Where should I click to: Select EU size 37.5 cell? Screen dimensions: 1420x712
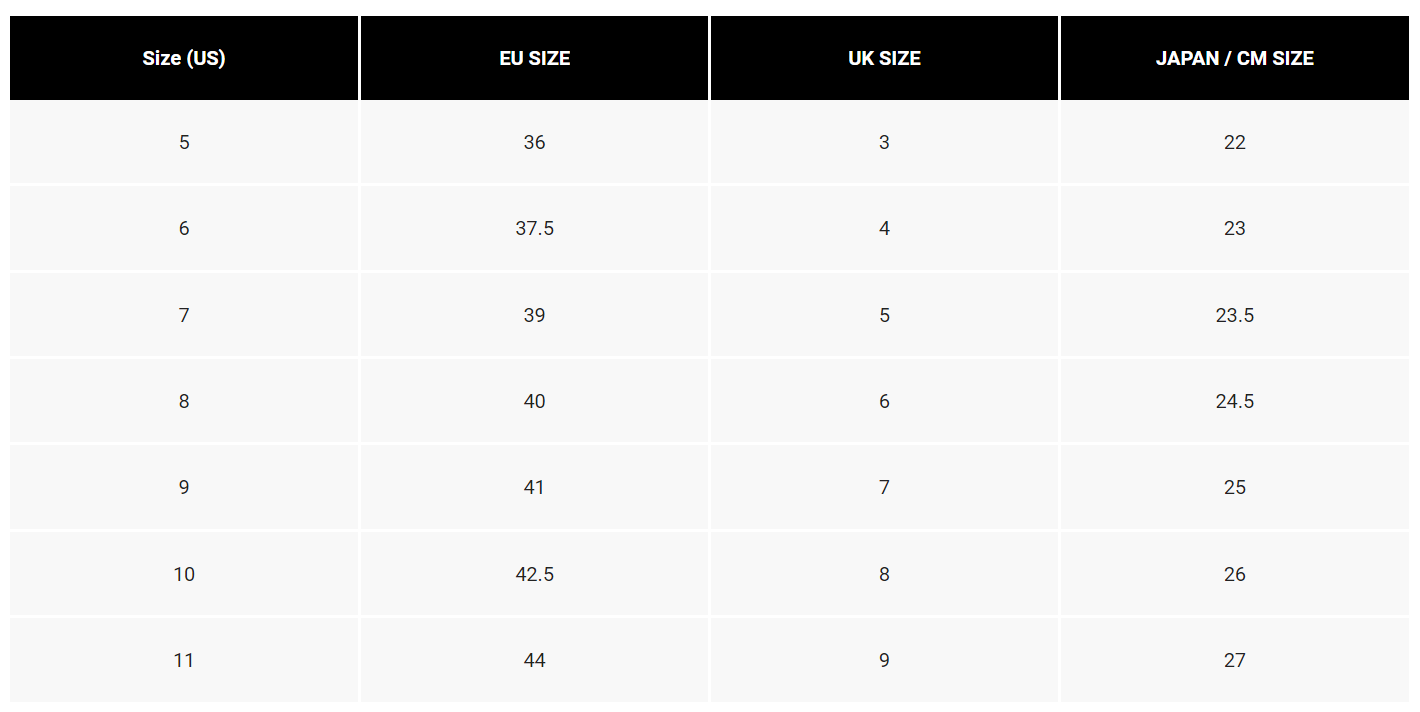click(x=535, y=228)
